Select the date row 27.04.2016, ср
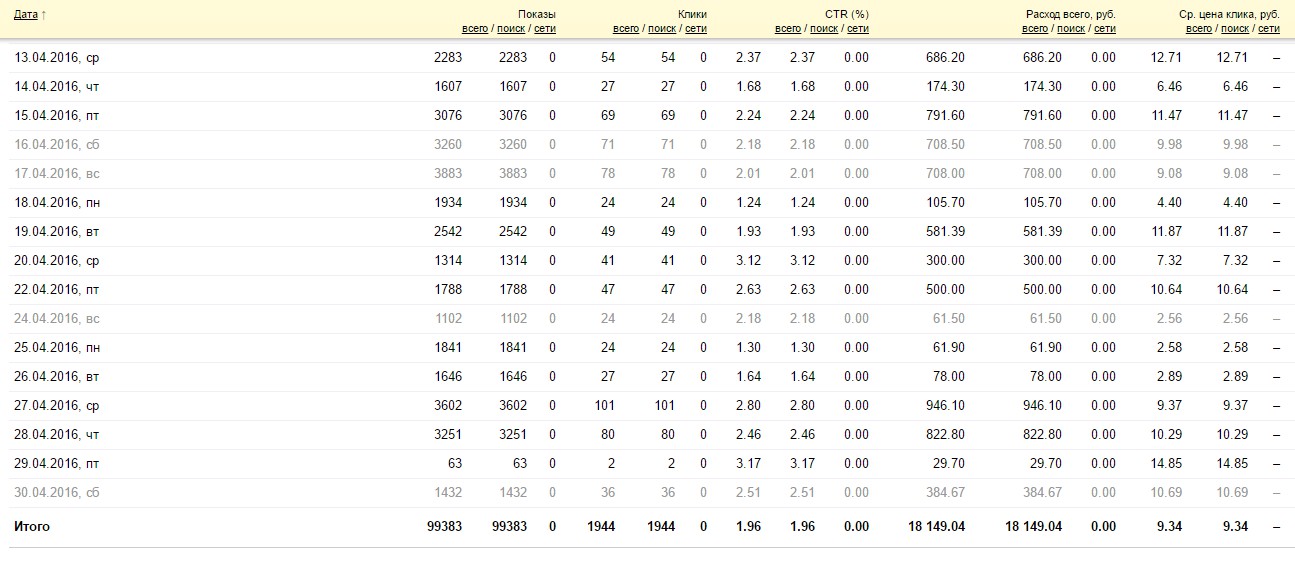The width and height of the screenshot is (1295, 563). point(57,406)
